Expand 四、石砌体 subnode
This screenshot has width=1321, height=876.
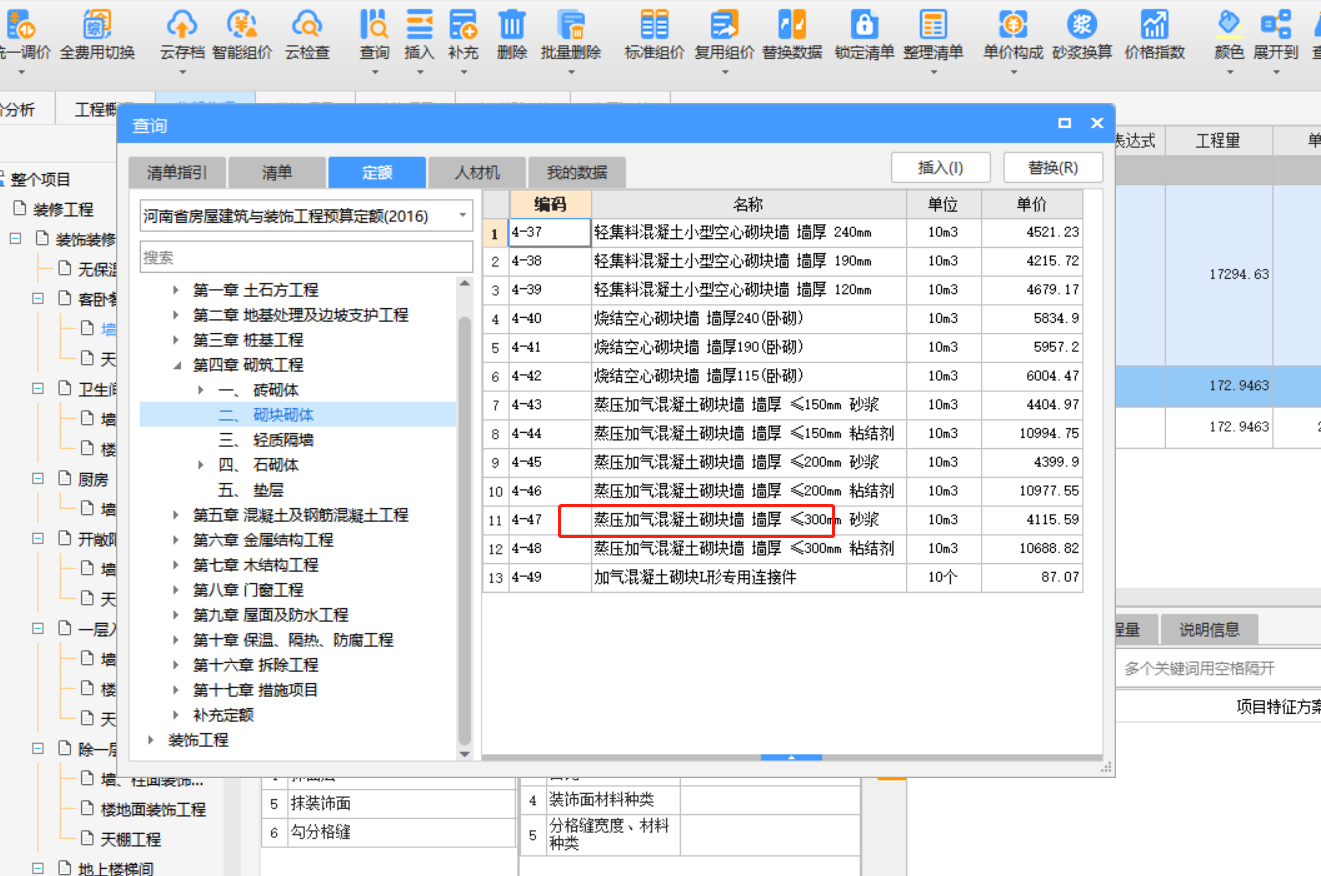pos(201,465)
